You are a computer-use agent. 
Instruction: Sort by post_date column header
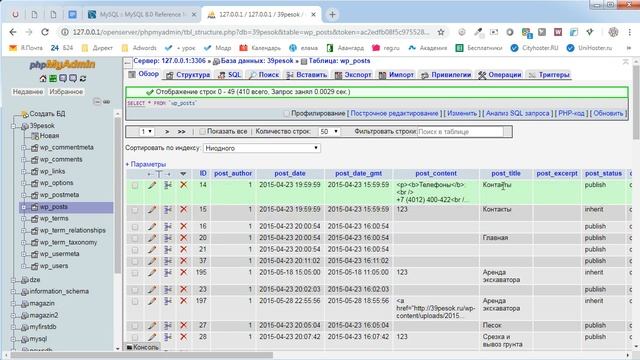[x=290, y=173]
